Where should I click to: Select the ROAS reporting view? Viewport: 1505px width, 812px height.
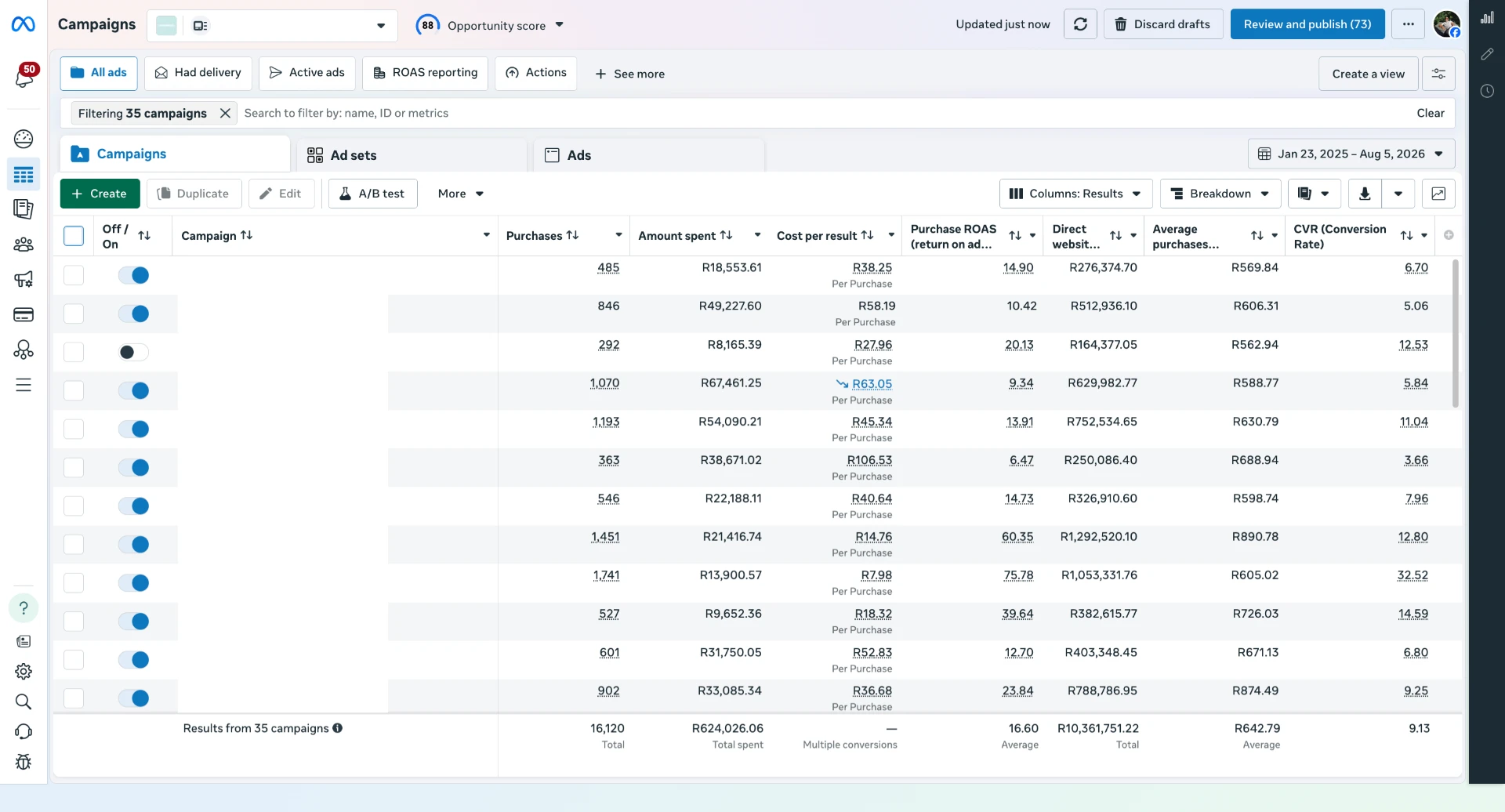tap(426, 73)
